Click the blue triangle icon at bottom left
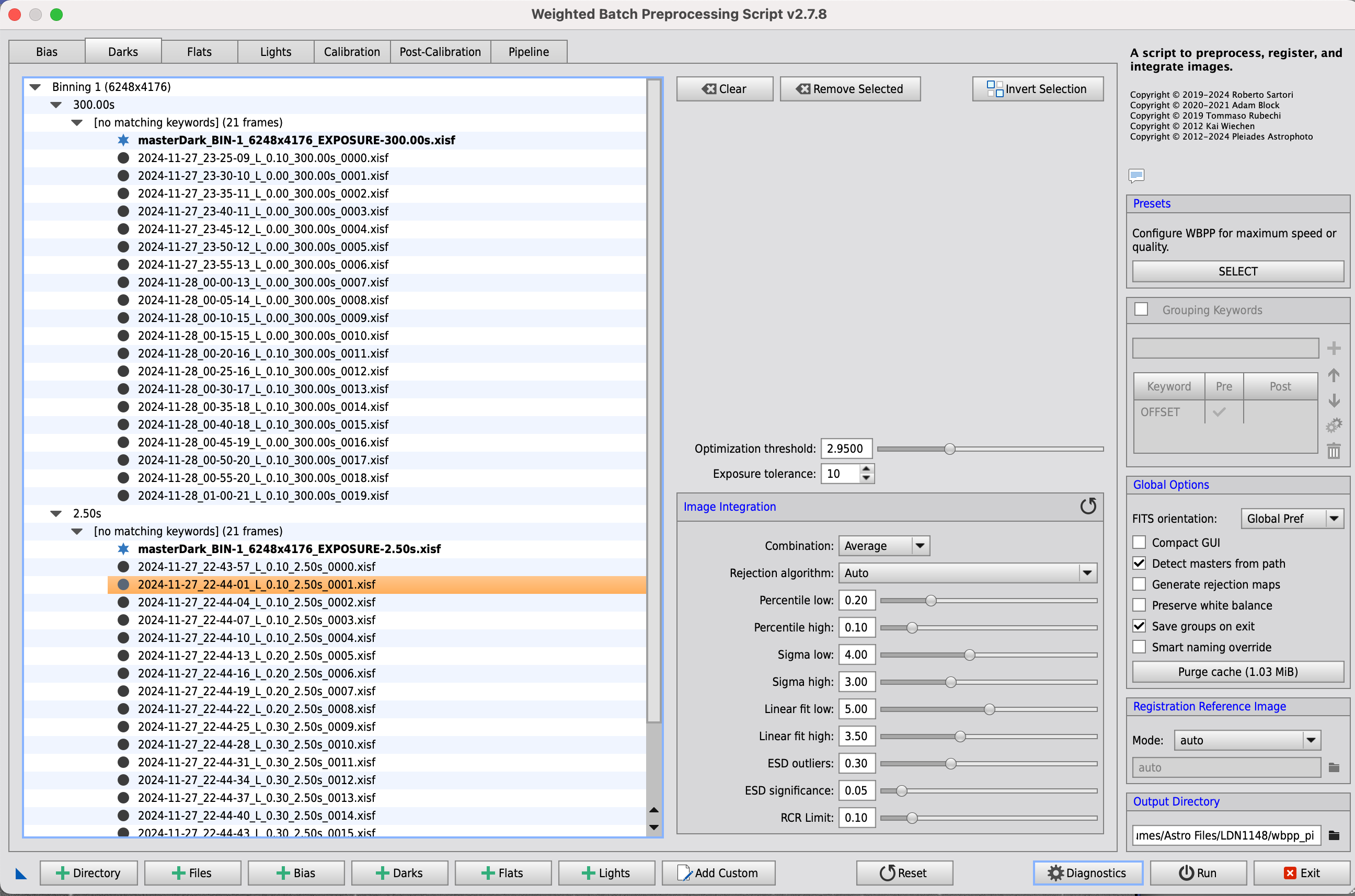This screenshot has height=896, width=1355. tap(21, 873)
